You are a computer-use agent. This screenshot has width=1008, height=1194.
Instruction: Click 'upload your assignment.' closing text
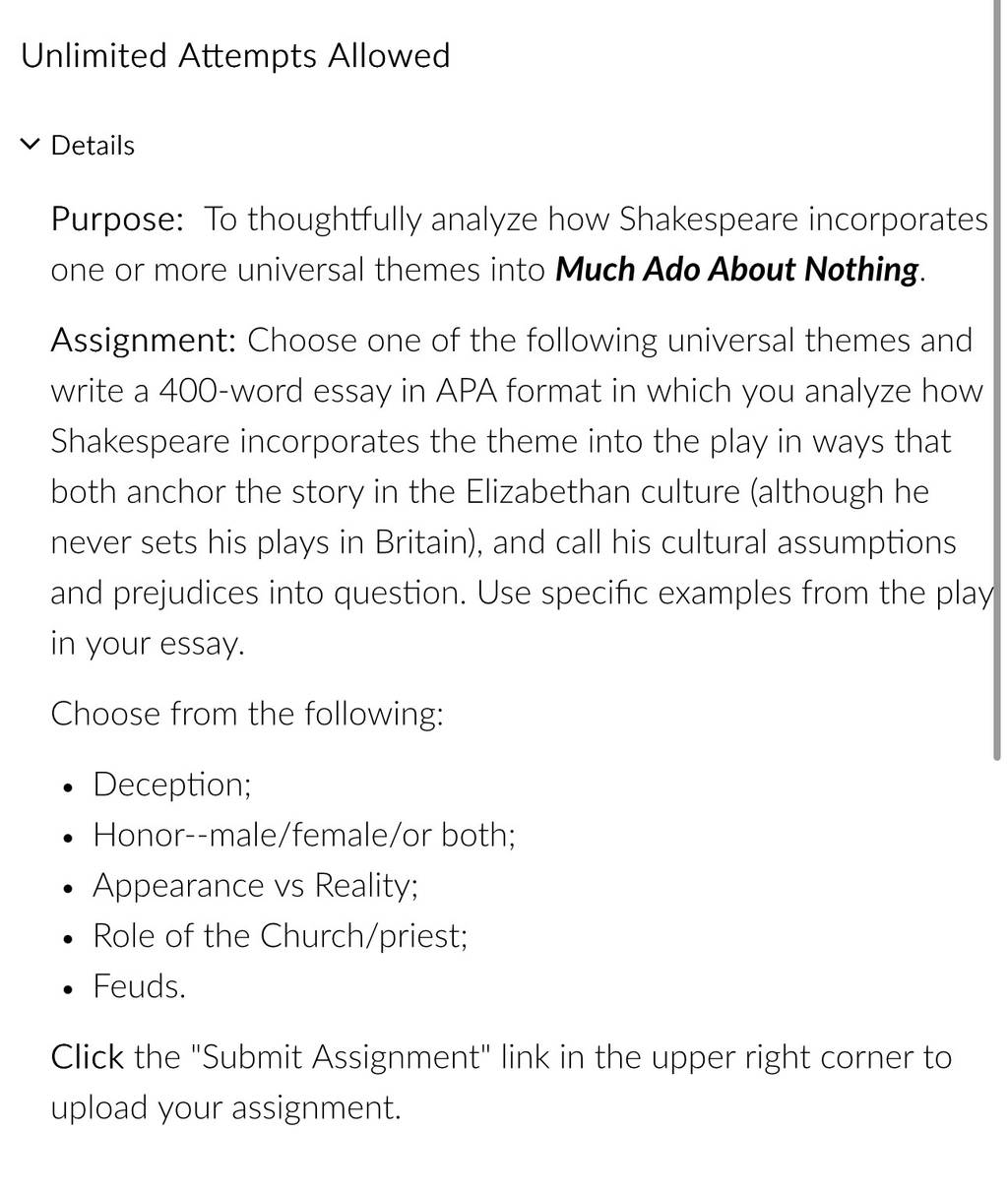[226, 1108]
